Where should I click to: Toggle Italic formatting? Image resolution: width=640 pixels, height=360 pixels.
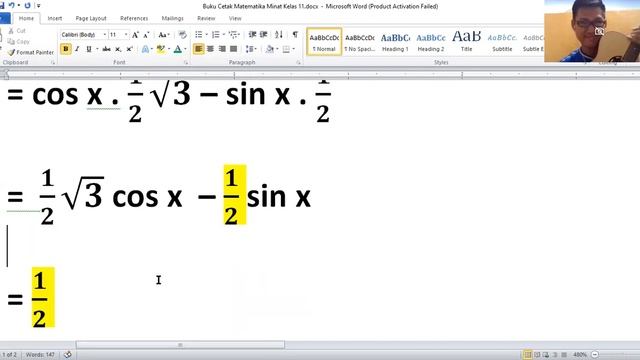coord(77,49)
